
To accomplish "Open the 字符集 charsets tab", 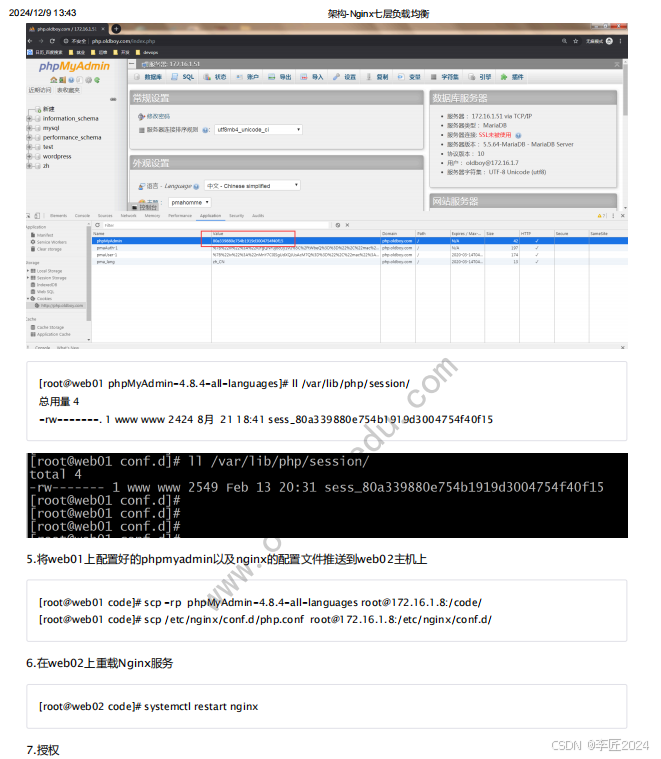I will click(x=445, y=77).
